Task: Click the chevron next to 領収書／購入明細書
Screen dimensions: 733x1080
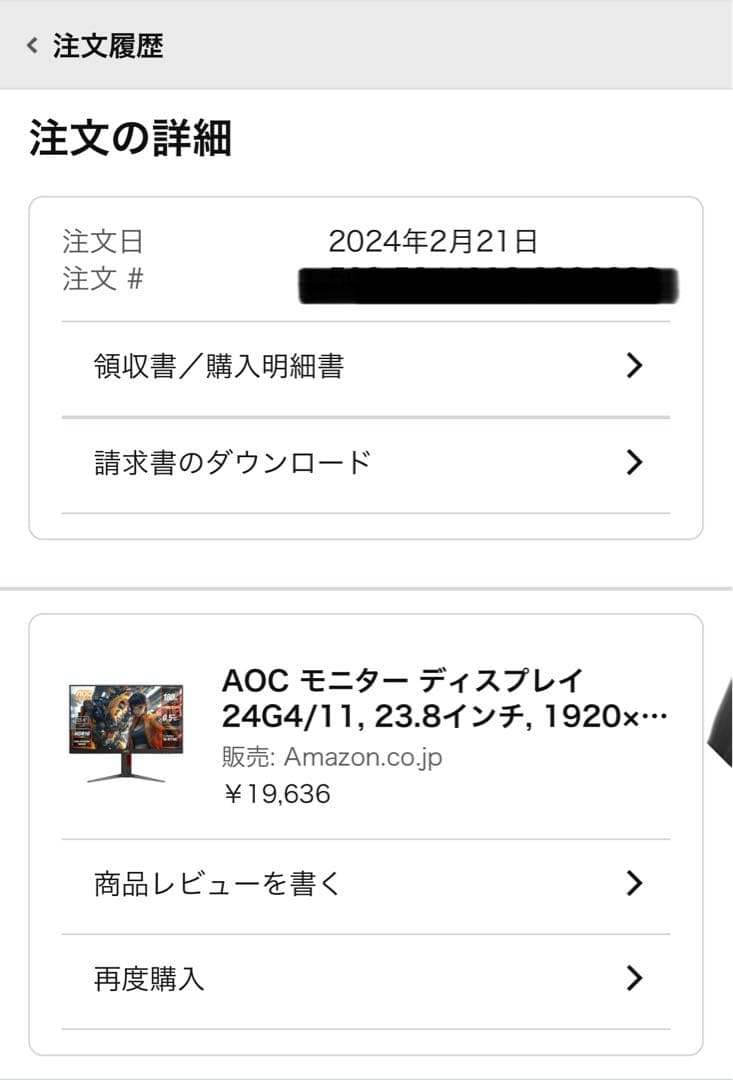Action: 633,366
